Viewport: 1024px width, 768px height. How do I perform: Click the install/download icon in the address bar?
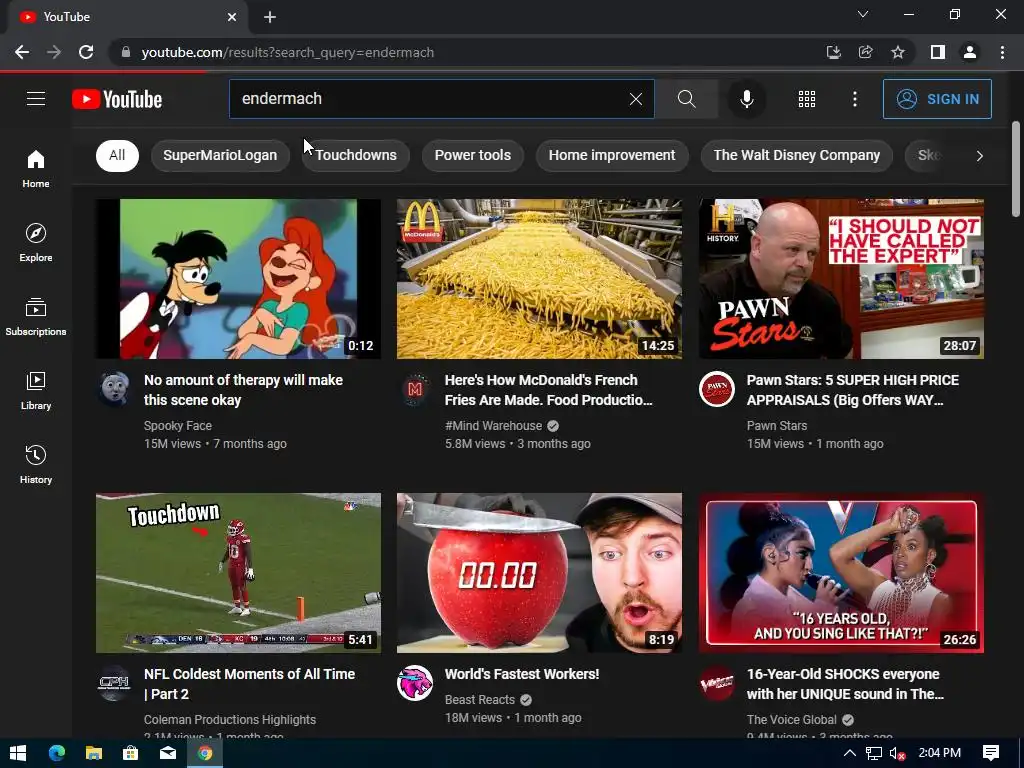(833, 52)
